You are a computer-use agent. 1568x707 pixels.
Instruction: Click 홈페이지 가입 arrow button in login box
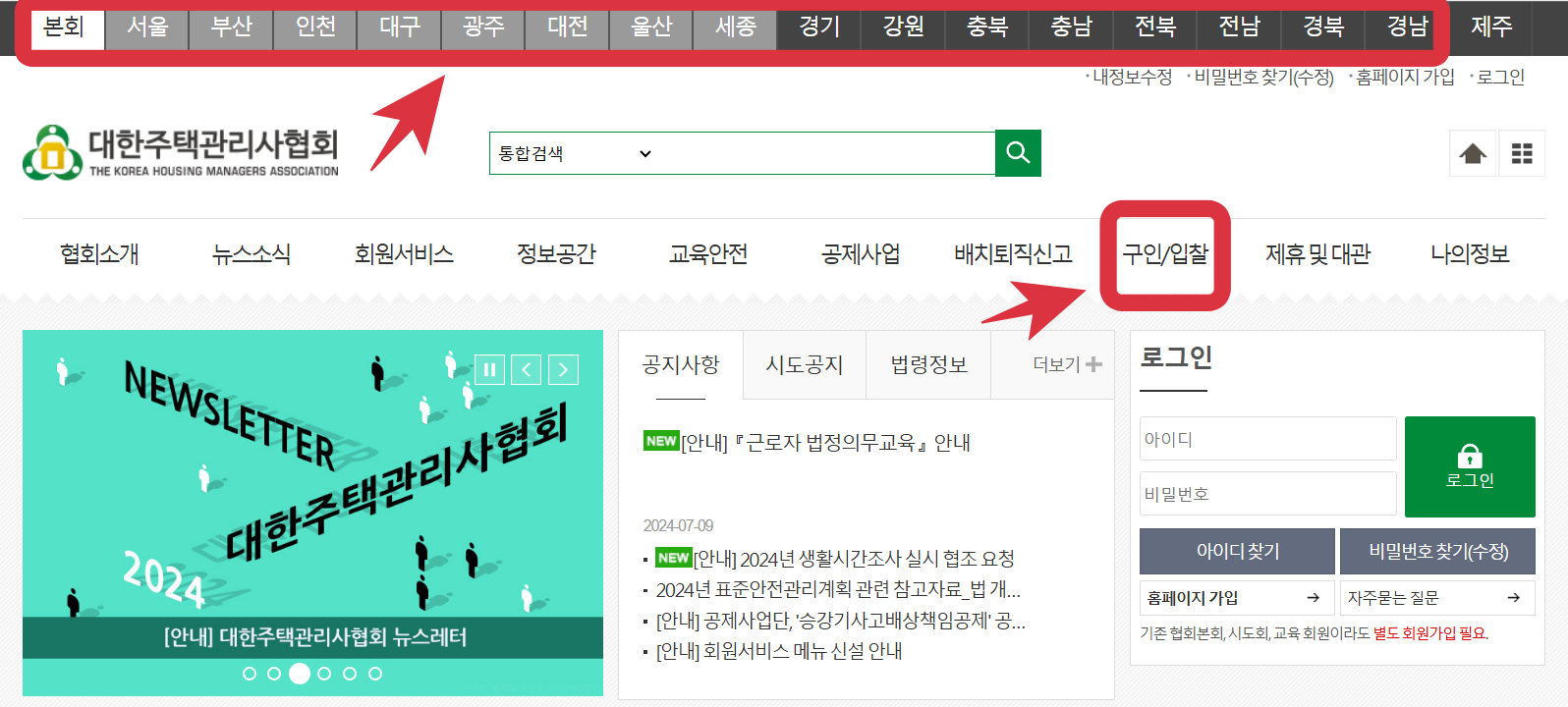[x=1237, y=598]
